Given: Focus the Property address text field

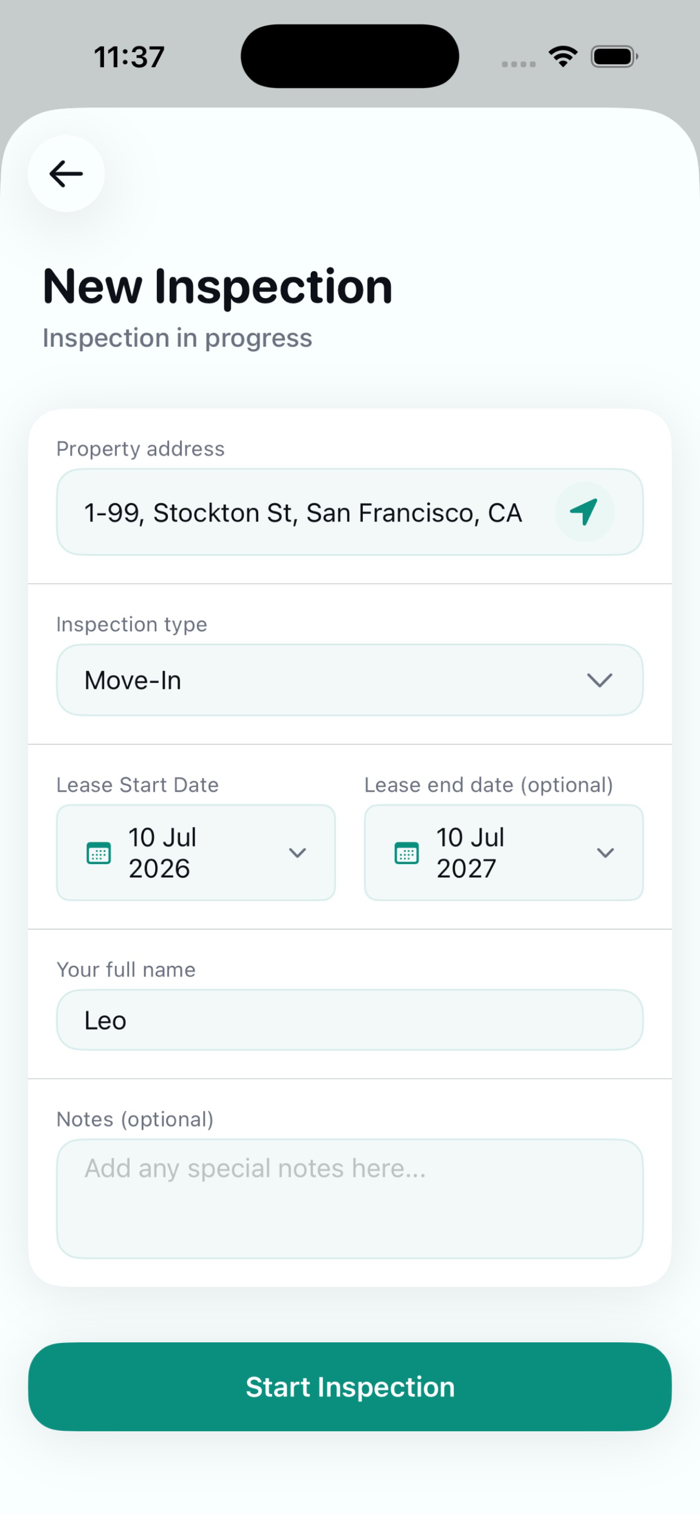Looking at the screenshot, I should click(x=350, y=512).
